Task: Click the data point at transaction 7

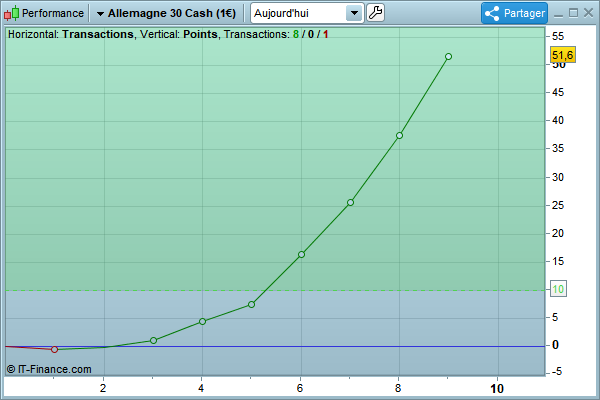Action: (351, 202)
